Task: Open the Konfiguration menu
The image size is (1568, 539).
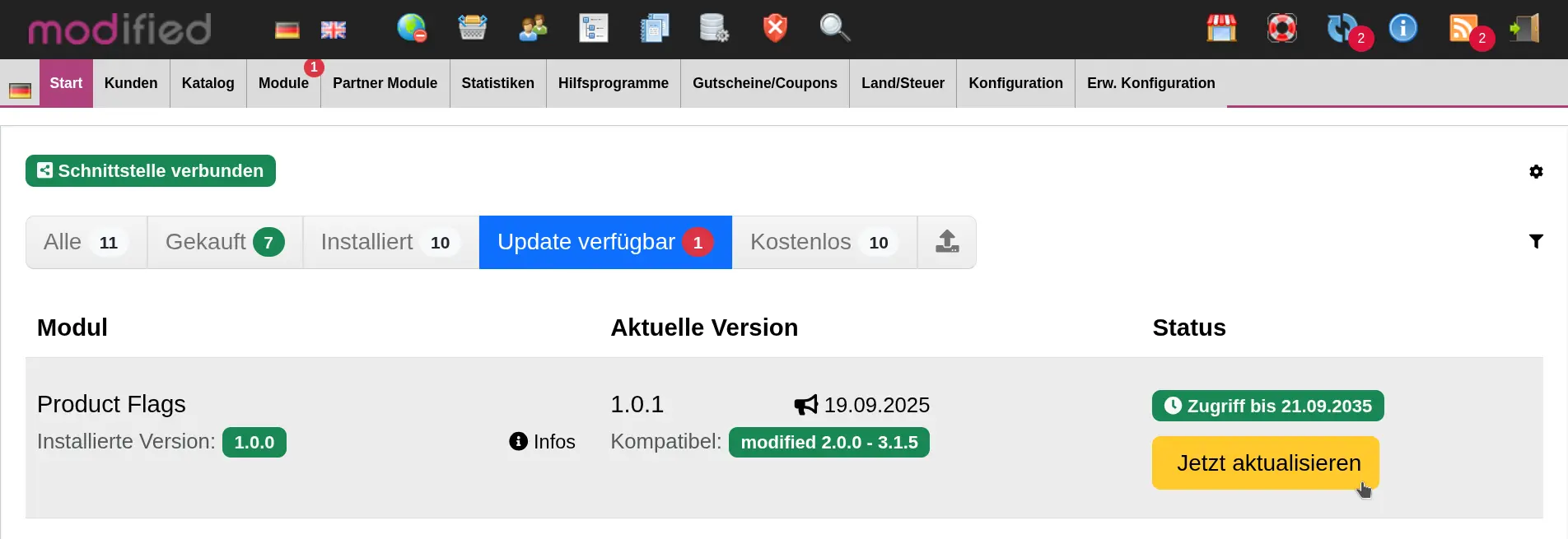Action: [x=1015, y=83]
